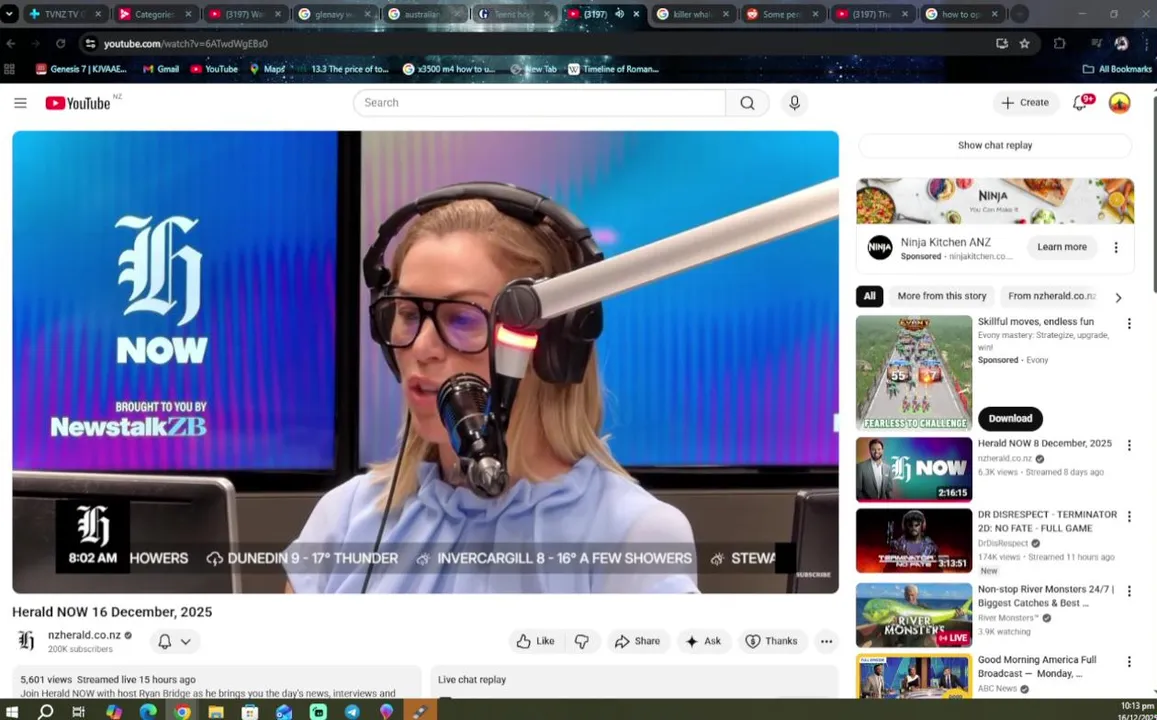Open Chrome apps grid in bookmarks bar
Viewport: 1157px width, 720px height.
10,69
